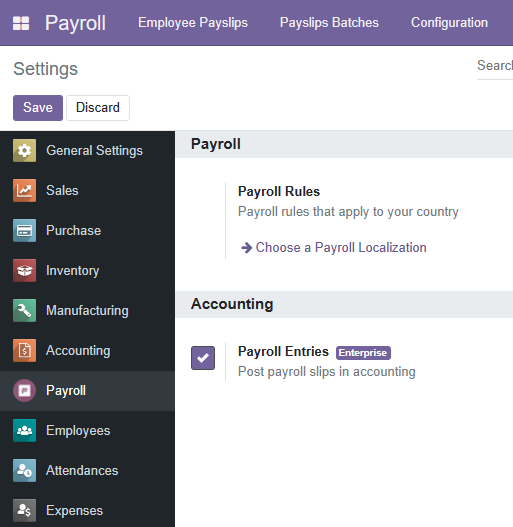Viewport: 513px width, 527px height.
Task: Open the Manufacturing wrench icon
Action: tap(25, 311)
